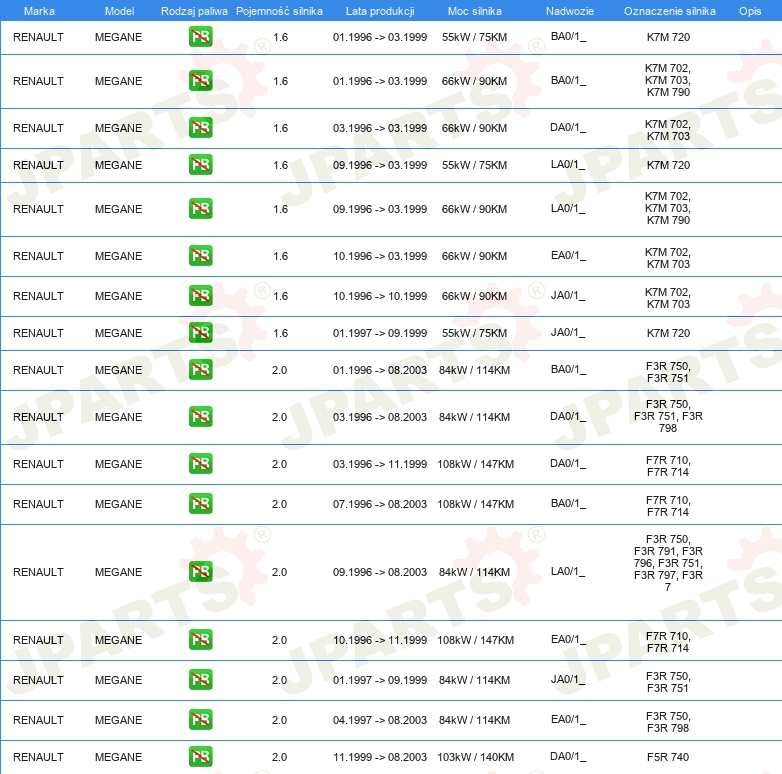The height and width of the screenshot is (774, 782).
Task: Click fuel icon in 07.1996 -> 08.2003 row
Action: tap(200, 504)
